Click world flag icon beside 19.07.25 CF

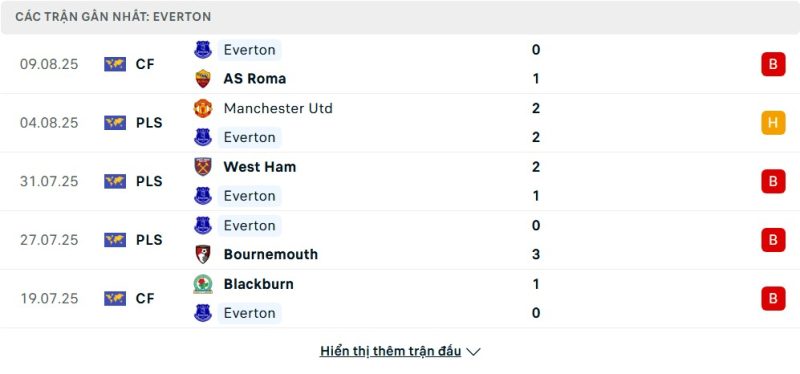point(115,298)
